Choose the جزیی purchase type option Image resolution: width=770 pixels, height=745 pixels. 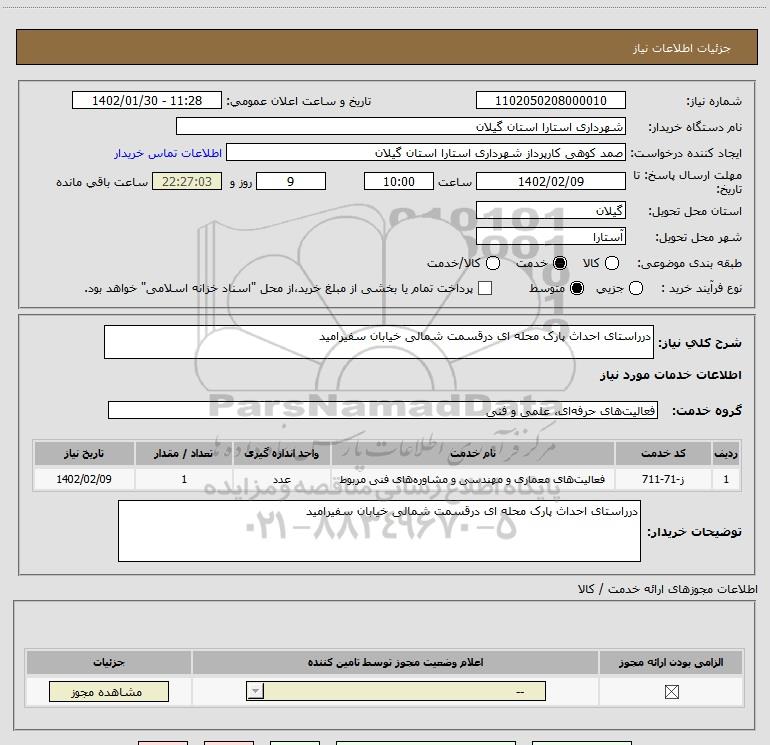[636, 288]
